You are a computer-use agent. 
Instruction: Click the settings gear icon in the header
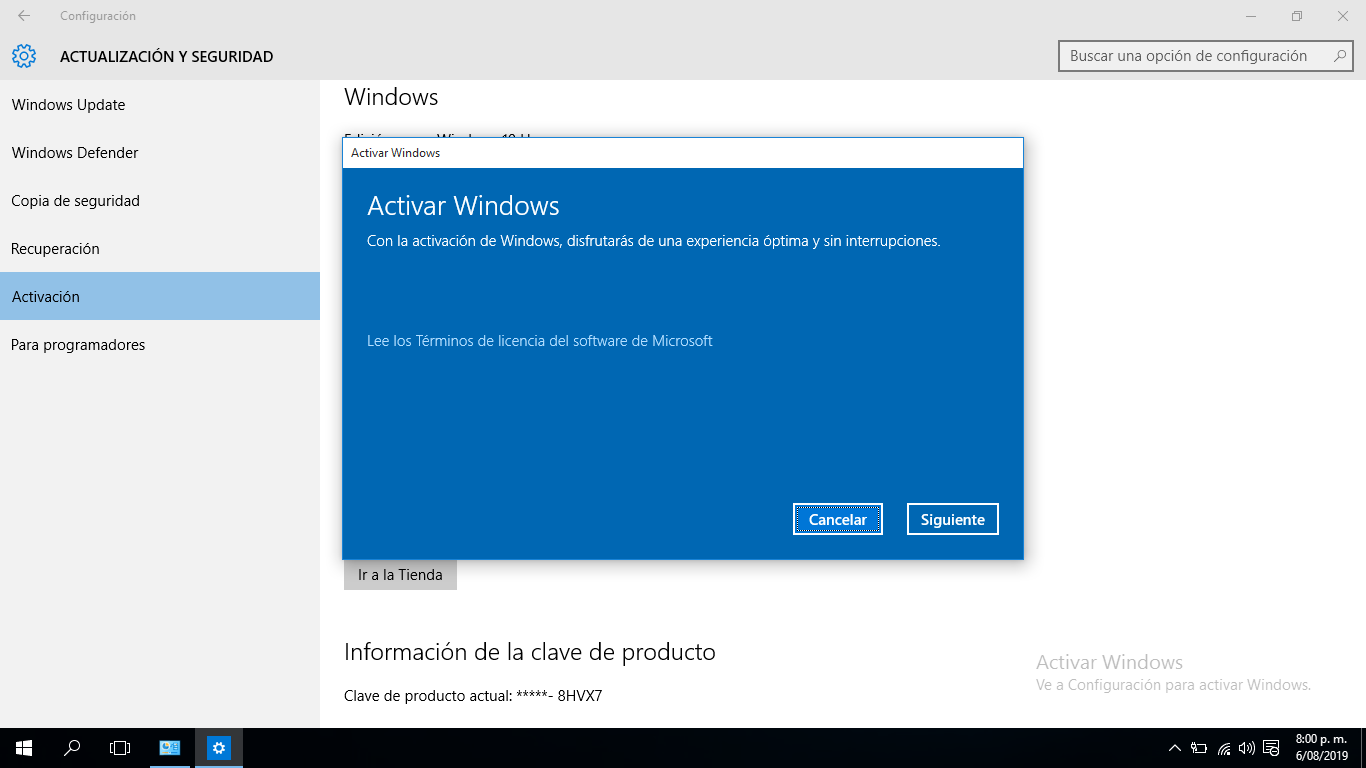24,56
